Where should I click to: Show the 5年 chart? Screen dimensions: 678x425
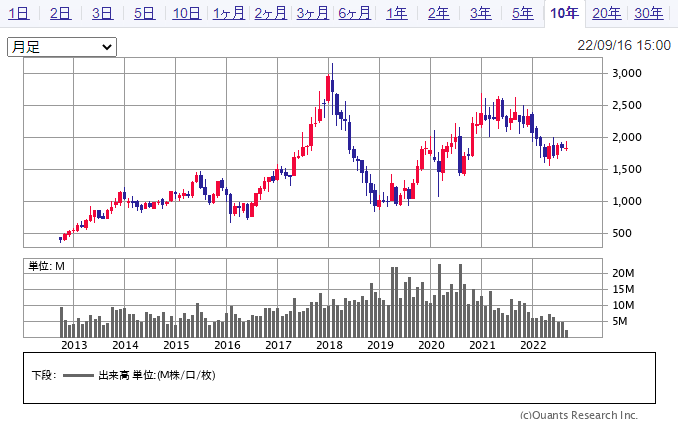523,13
